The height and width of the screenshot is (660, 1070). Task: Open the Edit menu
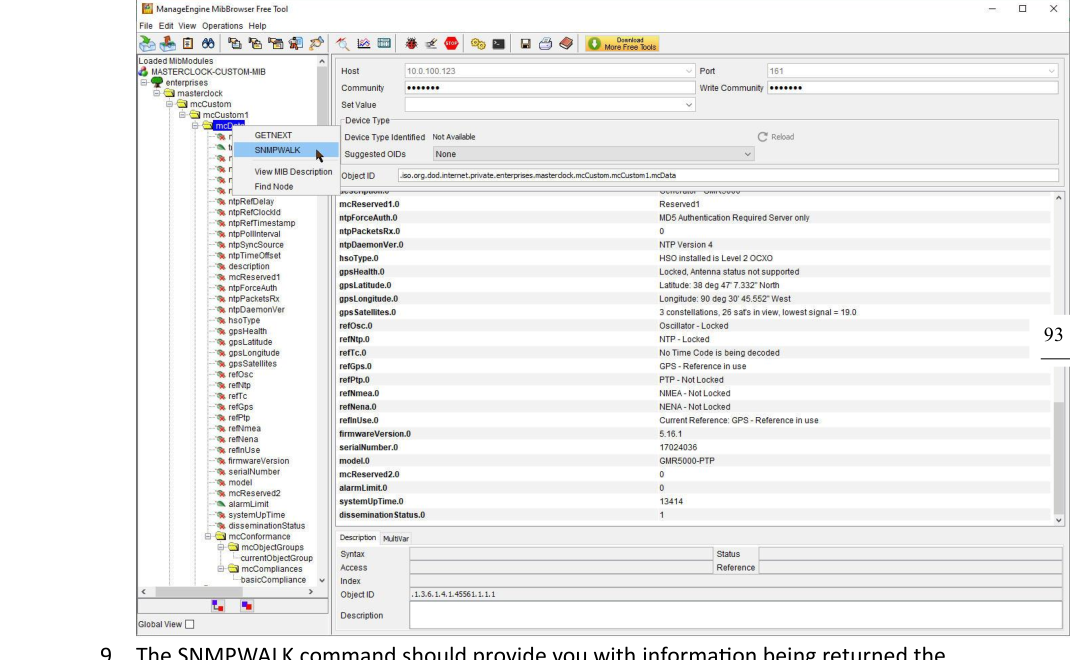166,26
